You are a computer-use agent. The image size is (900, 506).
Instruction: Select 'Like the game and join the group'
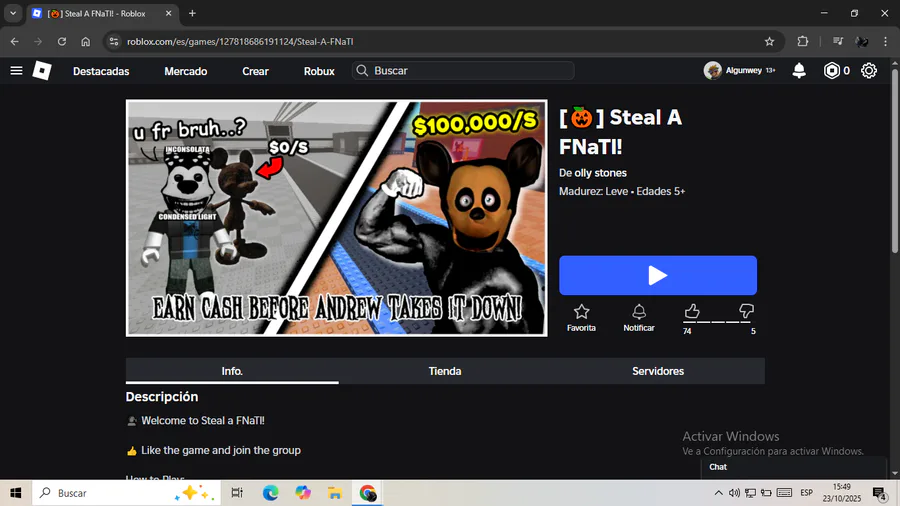click(221, 450)
